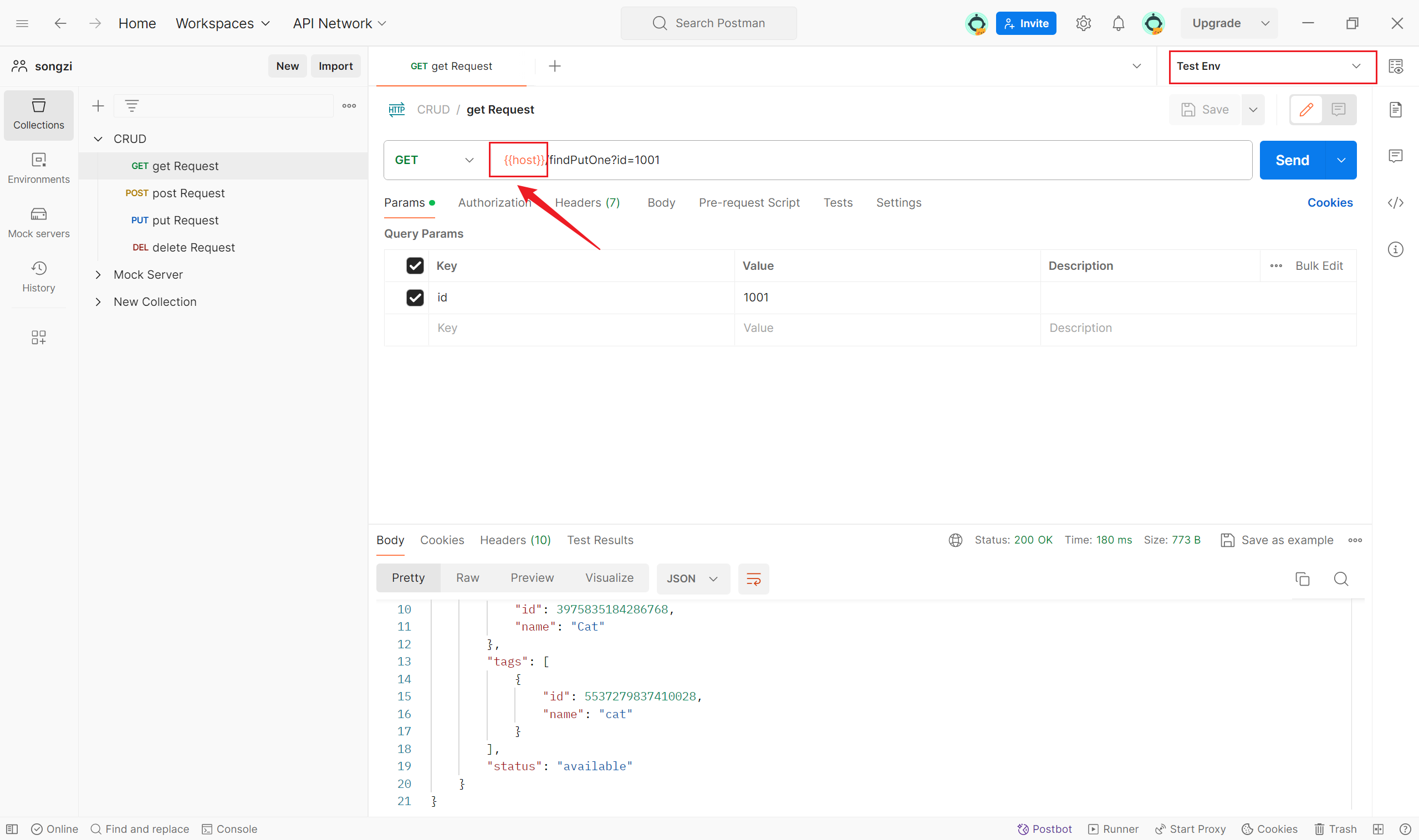
Task: Switch to the Headers (7) request tab
Action: [x=587, y=203]
